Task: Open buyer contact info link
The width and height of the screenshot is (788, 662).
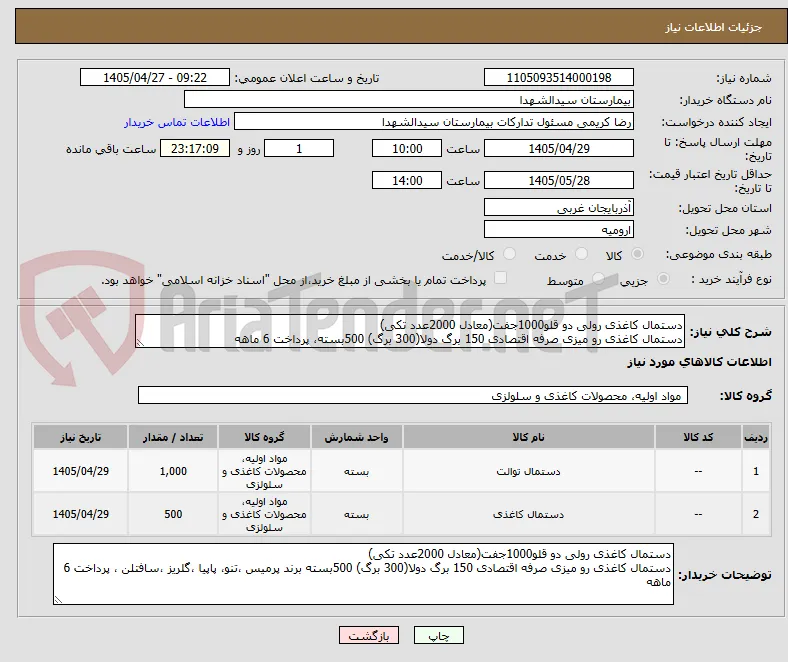Action: coord(177,122)
